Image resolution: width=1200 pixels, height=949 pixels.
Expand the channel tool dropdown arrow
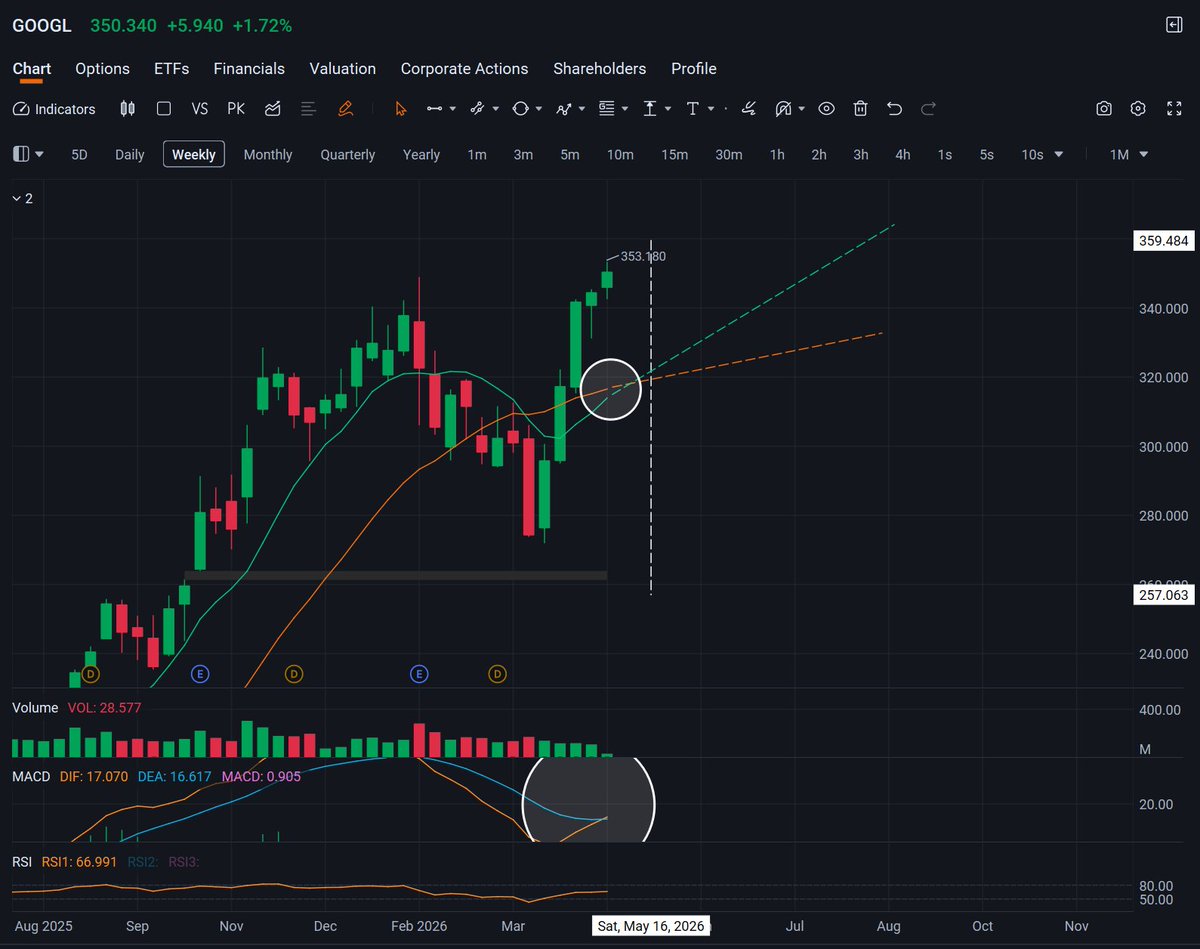click(x=496, y=109)
